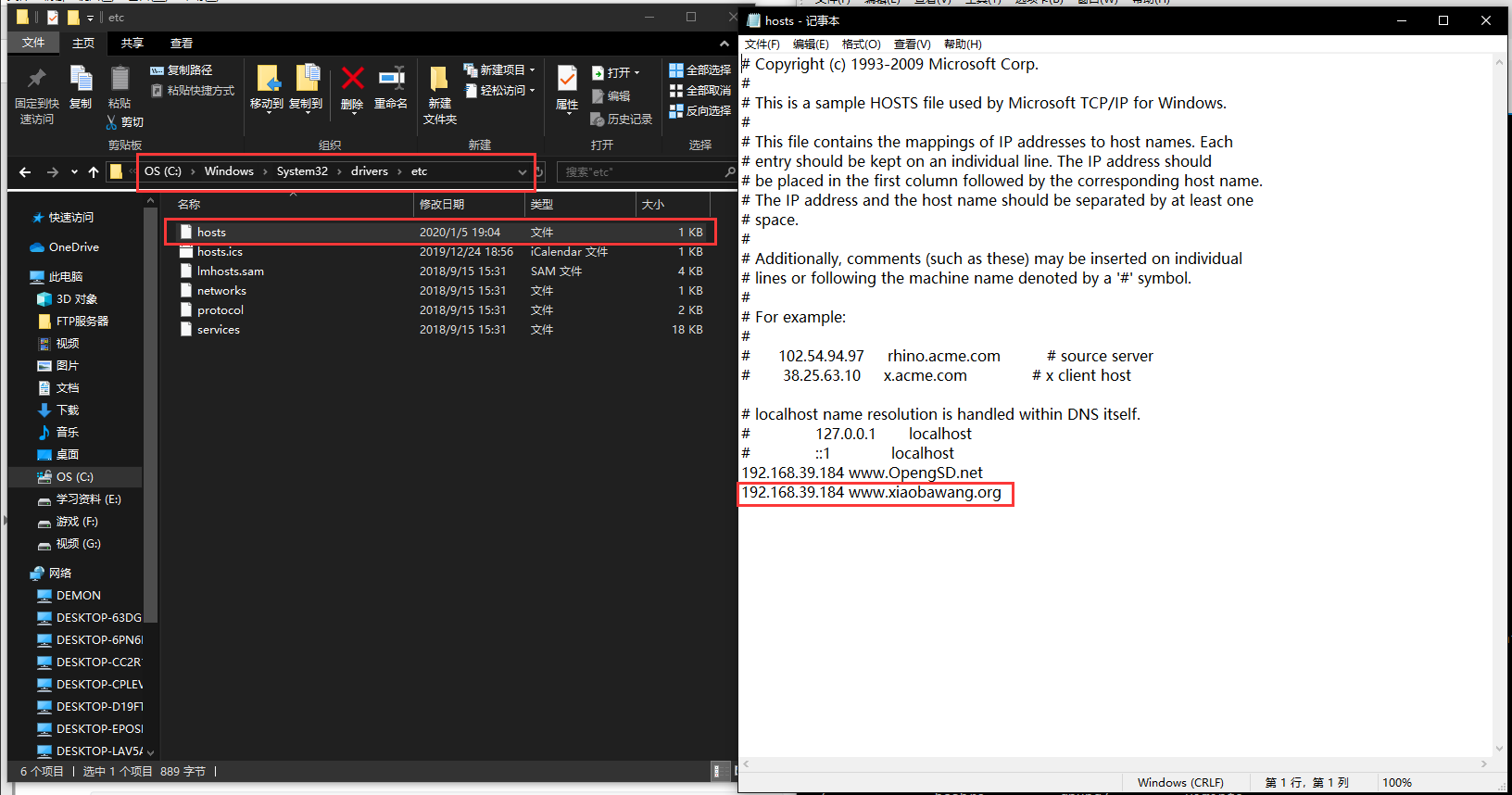Screen dimensions: 1512x795
Task: Click the Up one level arrow
Action: [94, 172]
